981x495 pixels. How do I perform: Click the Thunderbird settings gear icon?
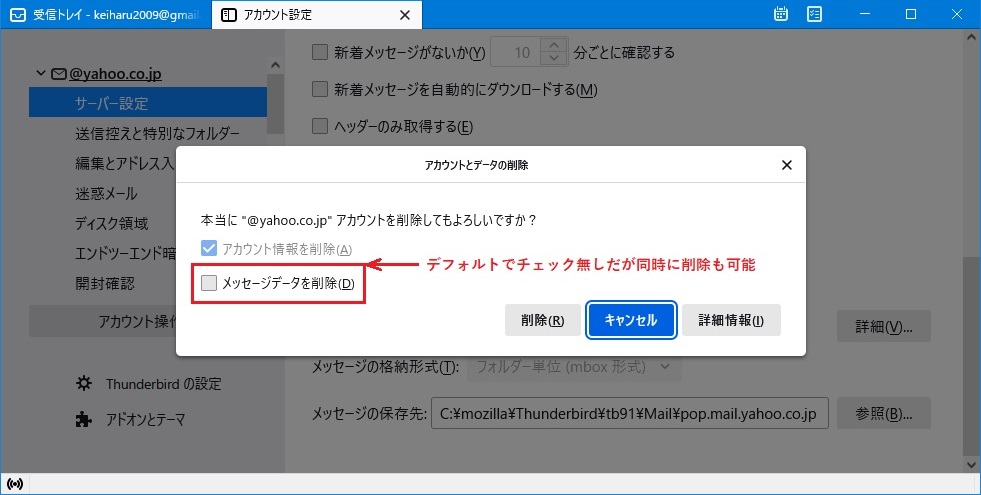[85, 384]
